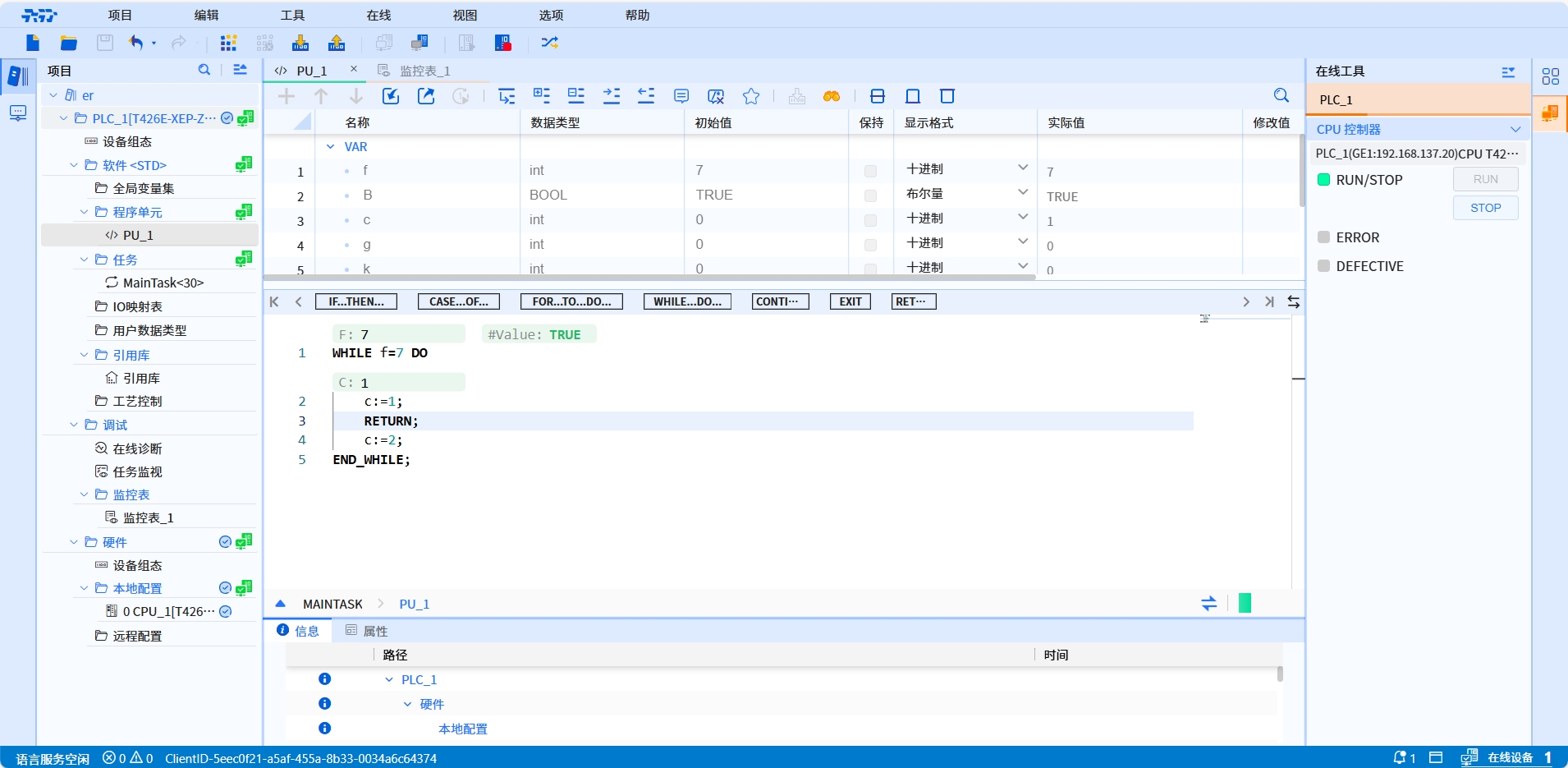Toggle retain checkbox for variable B
Viewport: 1568px width, 768px height.
click(x=870, y=195)
